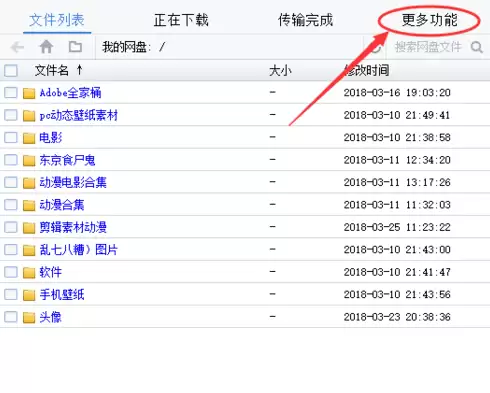Check the box for 电影
The width and height of the screenshot is (490, 393).
[x=11, y=137]
